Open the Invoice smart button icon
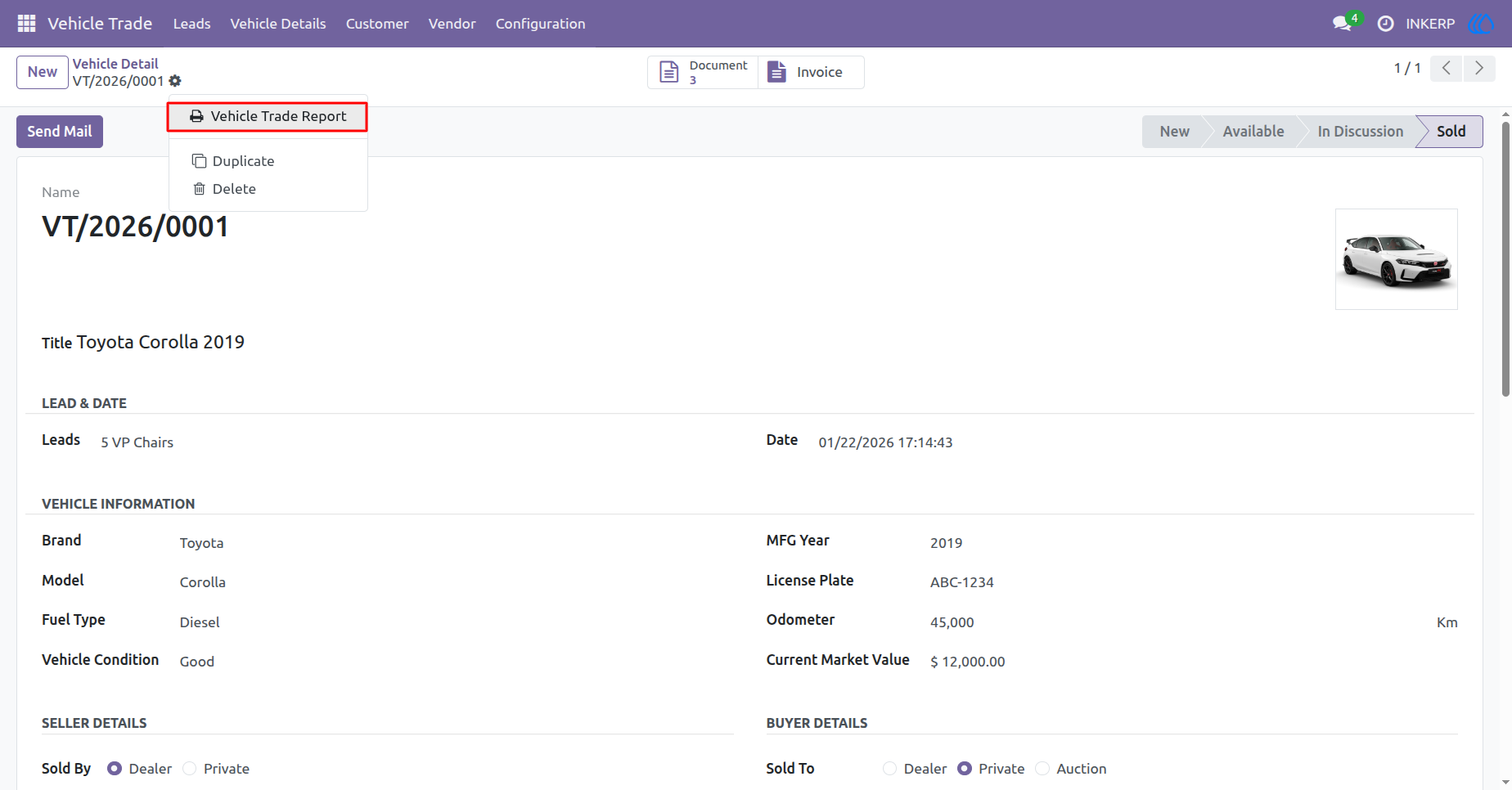 click(776, 72)
